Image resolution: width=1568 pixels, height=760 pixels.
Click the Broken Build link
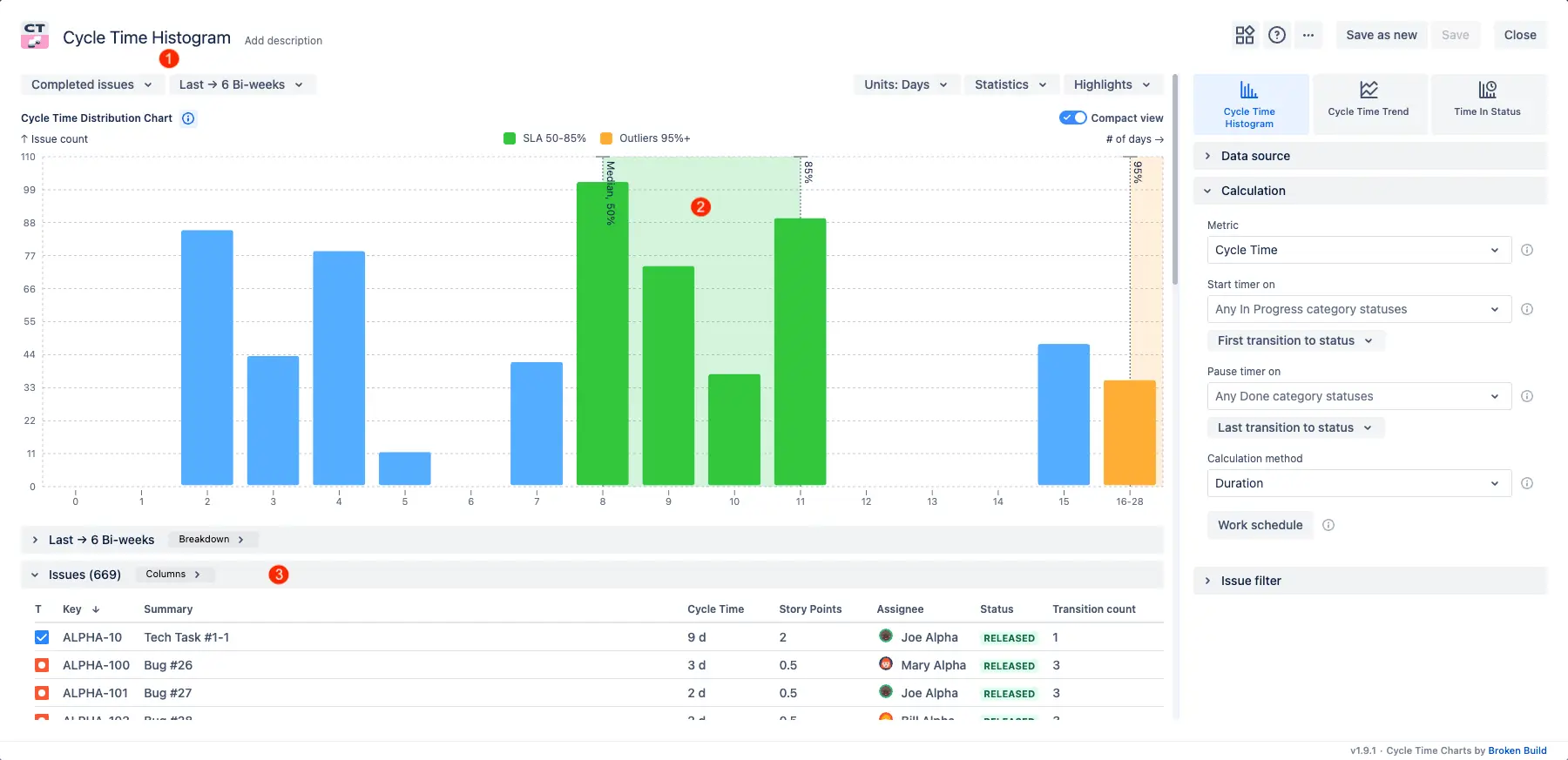point(1517,750)
